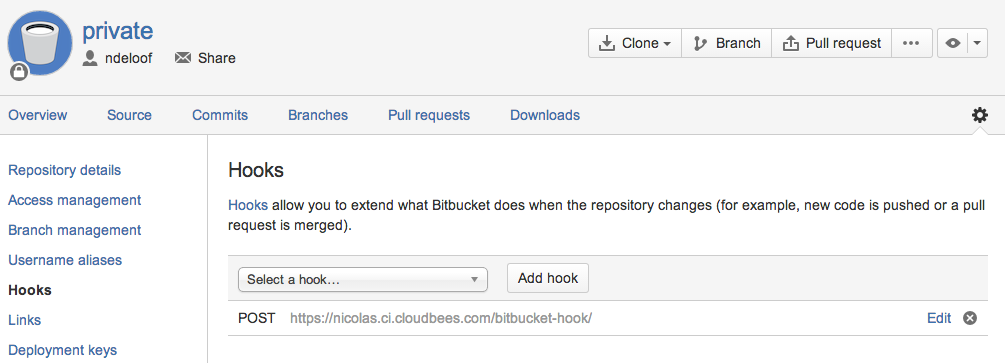Edit the cloudbees POST hook
Screen dimensions: 1005x363
pyautogui.click(x=939, y=318)
